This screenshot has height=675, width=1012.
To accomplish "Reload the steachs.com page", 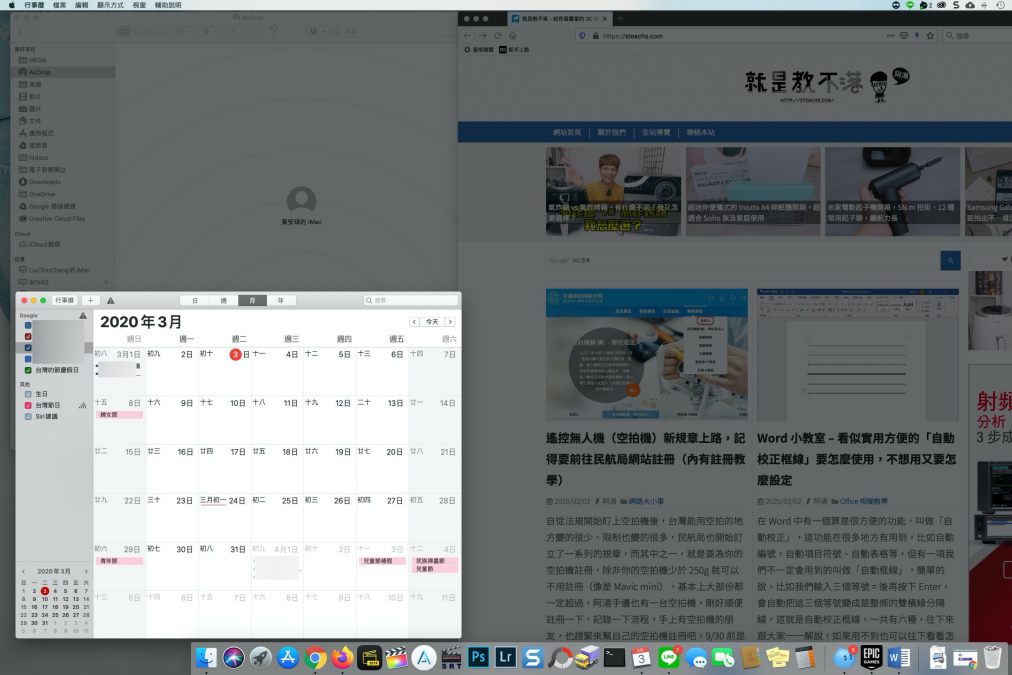I will coord(498,35).
